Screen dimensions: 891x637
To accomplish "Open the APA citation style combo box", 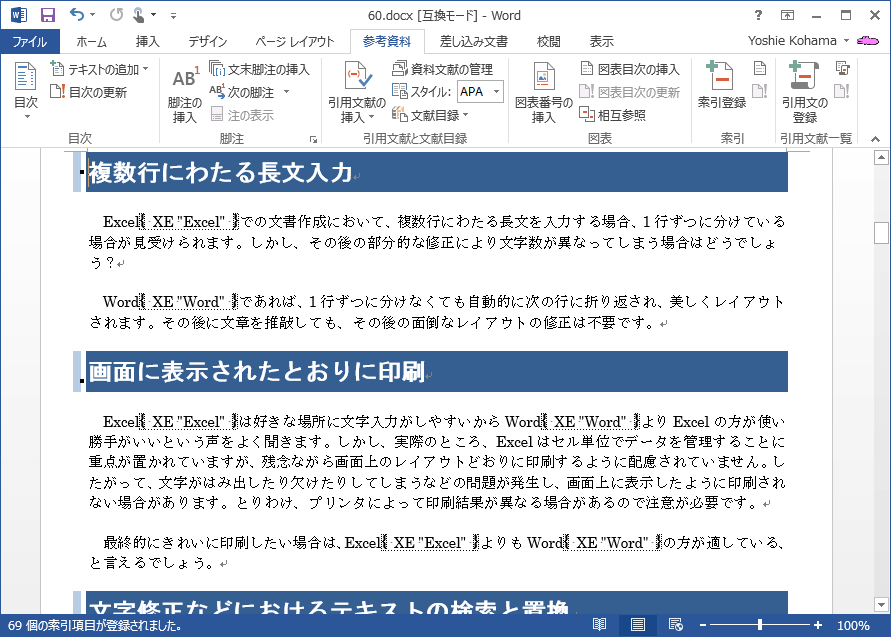I will [480, 91].
